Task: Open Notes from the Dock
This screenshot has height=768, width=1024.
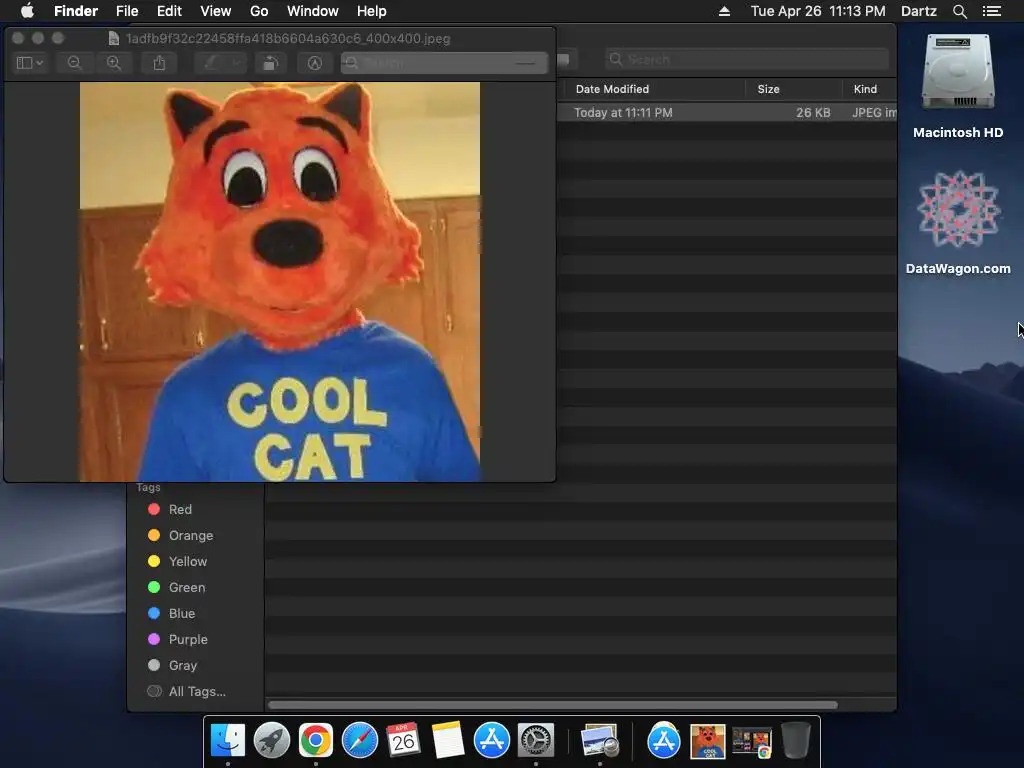Action: (x=447, y=740)
